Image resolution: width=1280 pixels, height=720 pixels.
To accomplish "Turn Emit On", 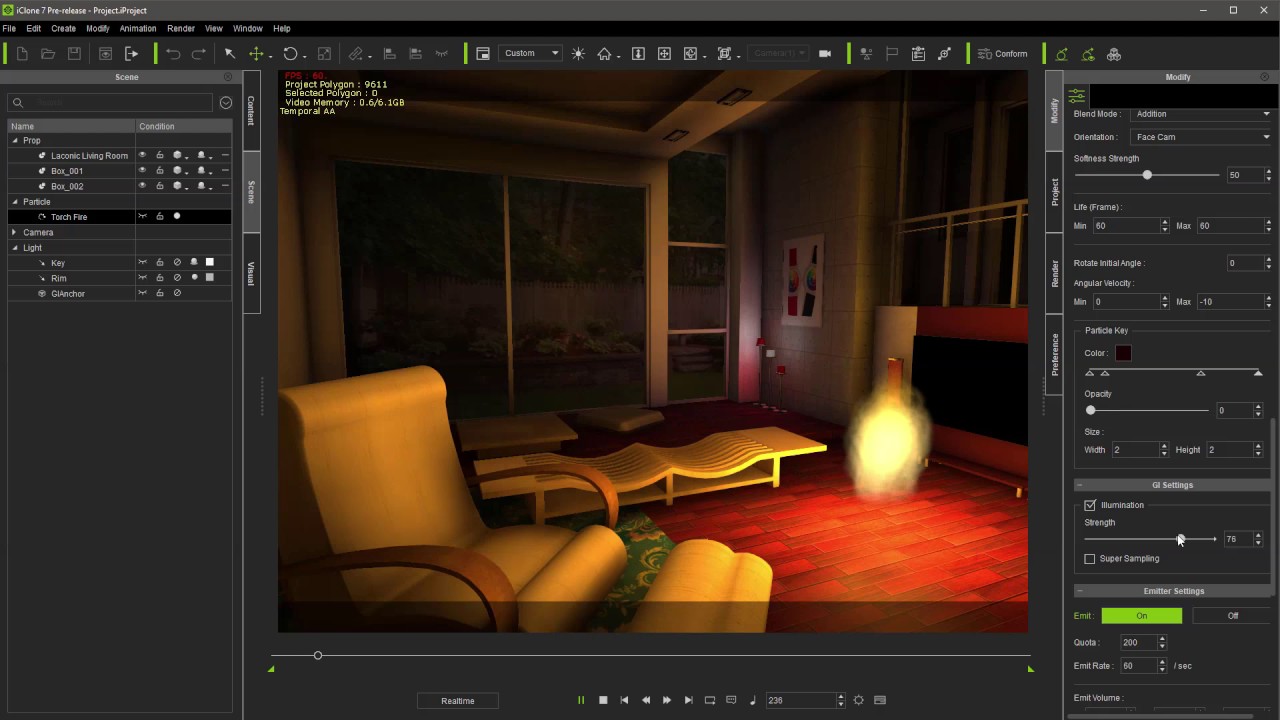I will (1141, 616).
